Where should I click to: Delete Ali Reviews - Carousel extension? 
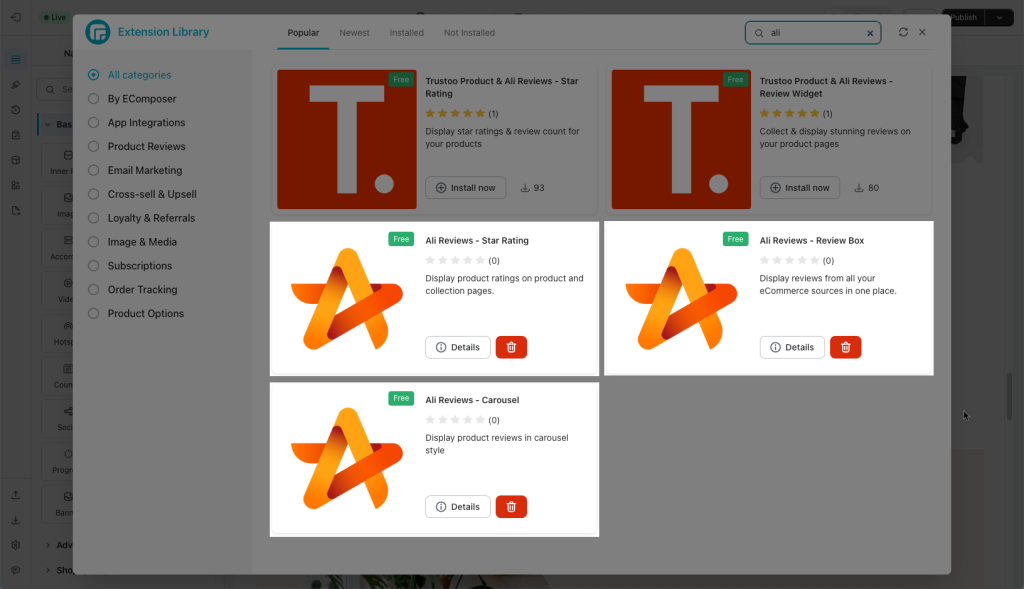[x=511, y=507]
